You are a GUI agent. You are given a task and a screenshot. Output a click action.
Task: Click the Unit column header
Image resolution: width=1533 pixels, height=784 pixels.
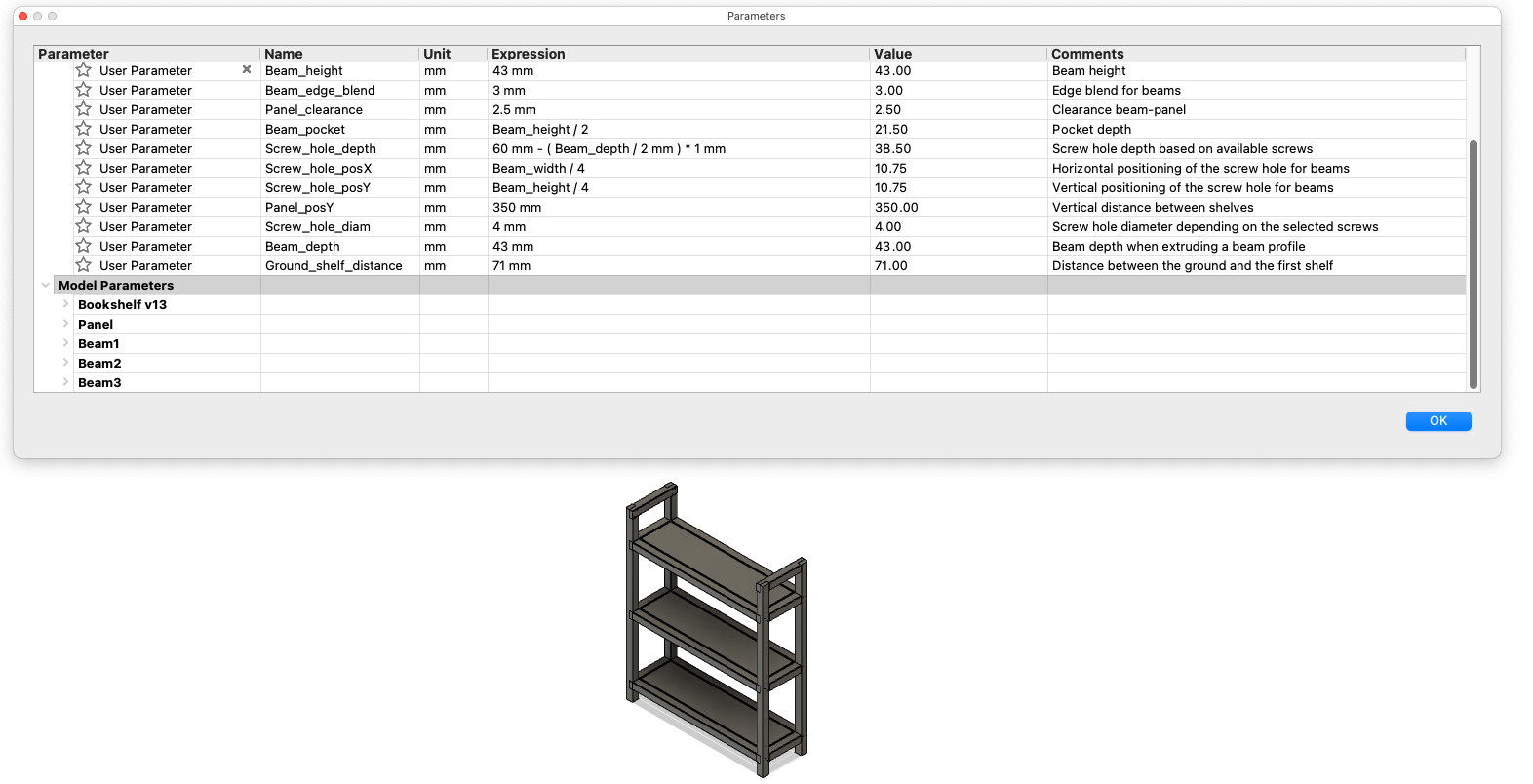pos(453,54)
